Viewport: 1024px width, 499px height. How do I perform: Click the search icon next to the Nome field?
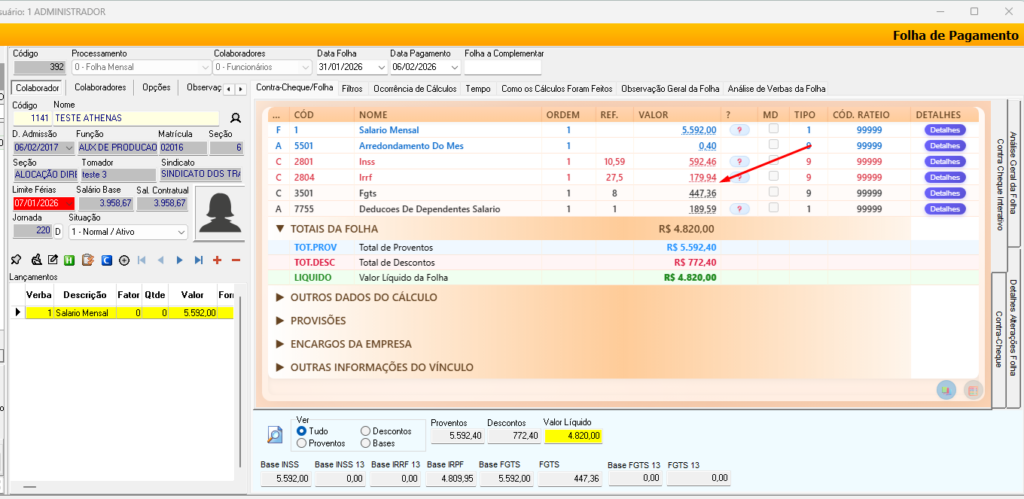(x=237, y=118)
